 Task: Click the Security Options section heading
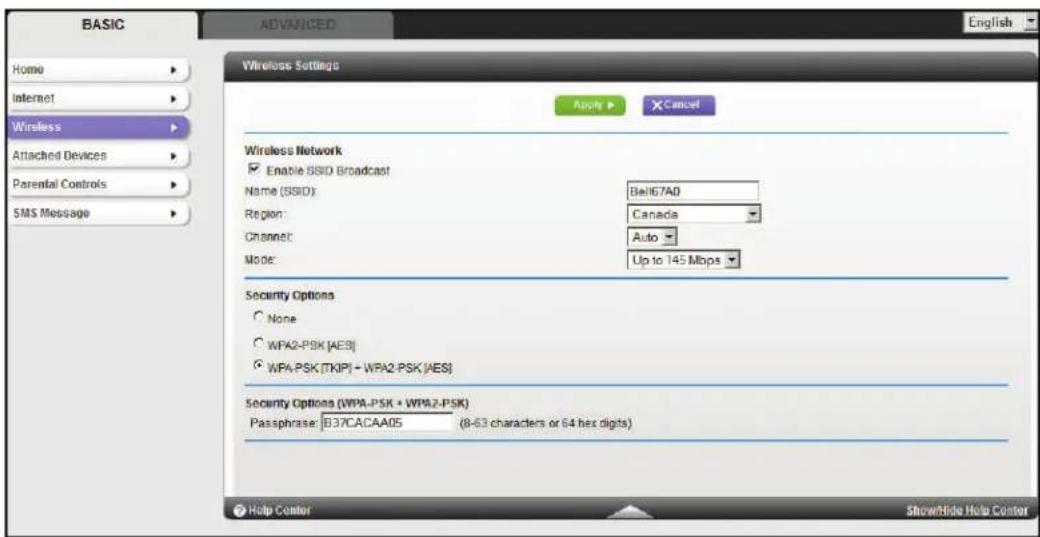tap(289, 295)
